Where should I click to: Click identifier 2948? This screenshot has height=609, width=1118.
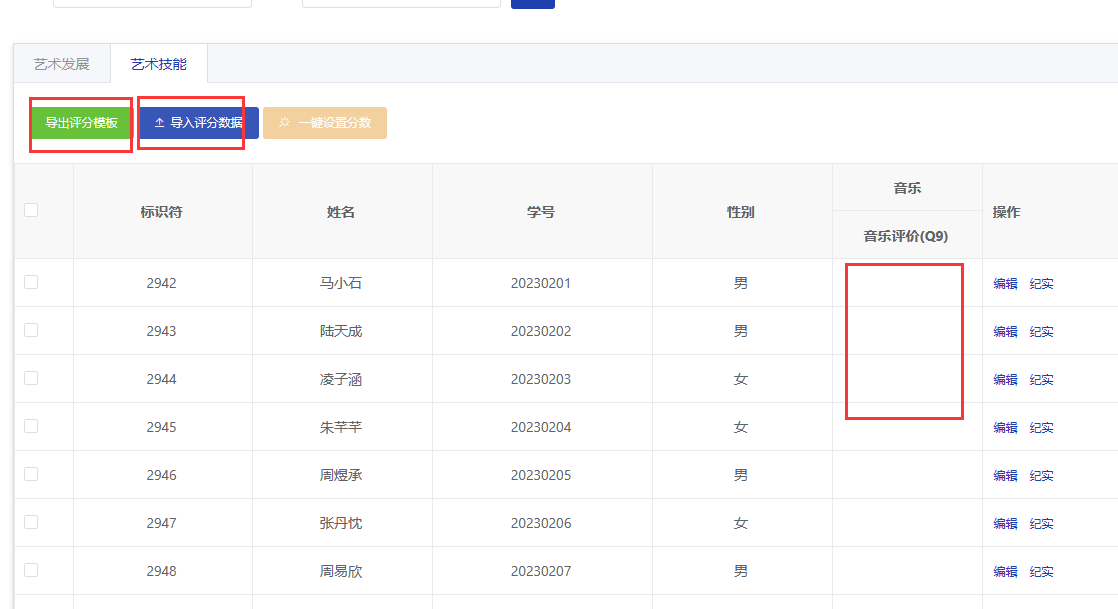[161, 571]
